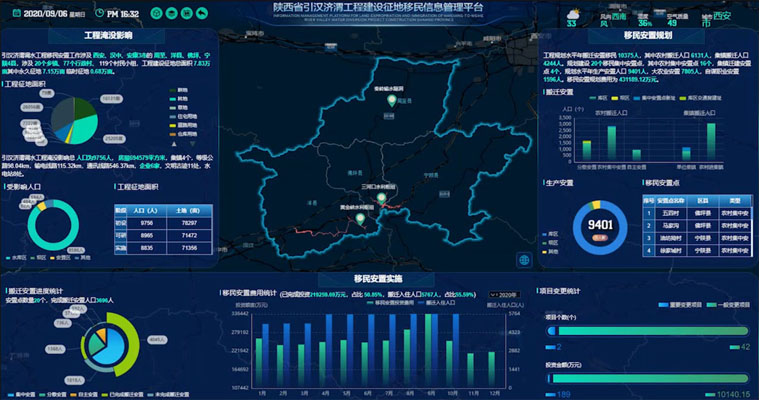Select row 2 马家沟 in resettlement table
Screen dimensions: 760x400
(697, 225)
